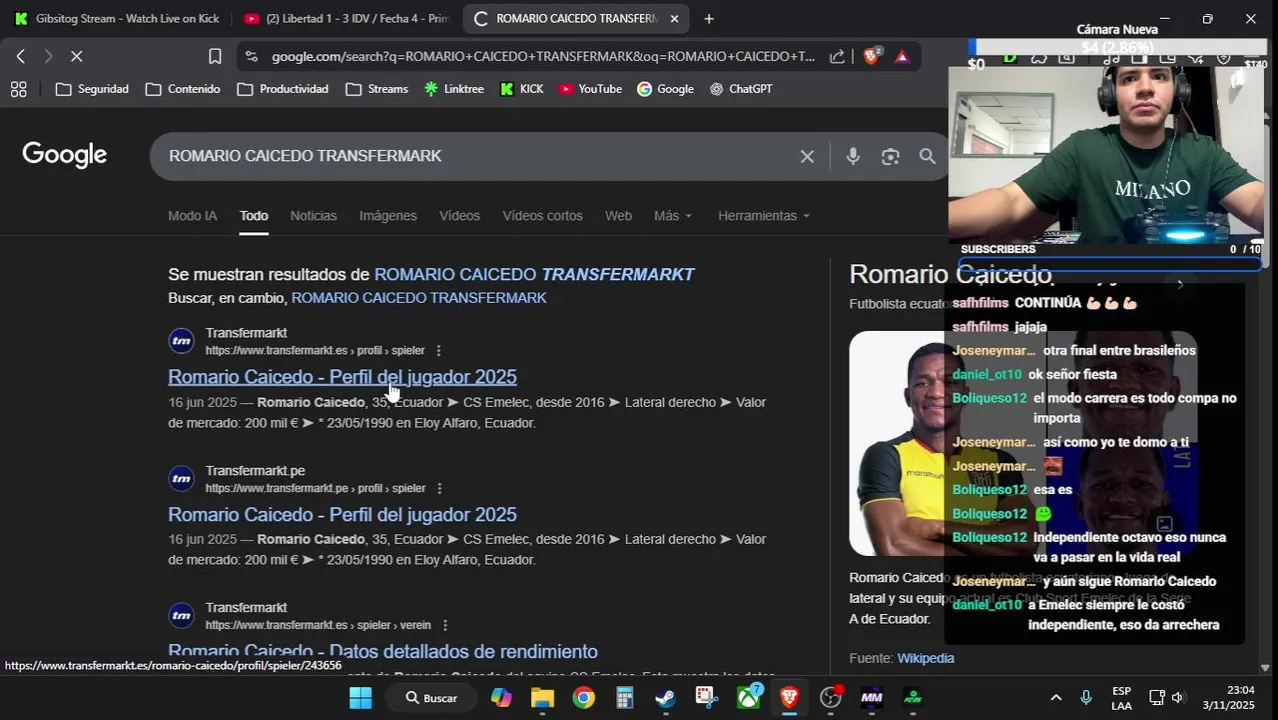Switch to Libertad 1 - 3 IDV YouTube tab
The height and width of the screenshot is (720, 1278).
click(346, 19)
